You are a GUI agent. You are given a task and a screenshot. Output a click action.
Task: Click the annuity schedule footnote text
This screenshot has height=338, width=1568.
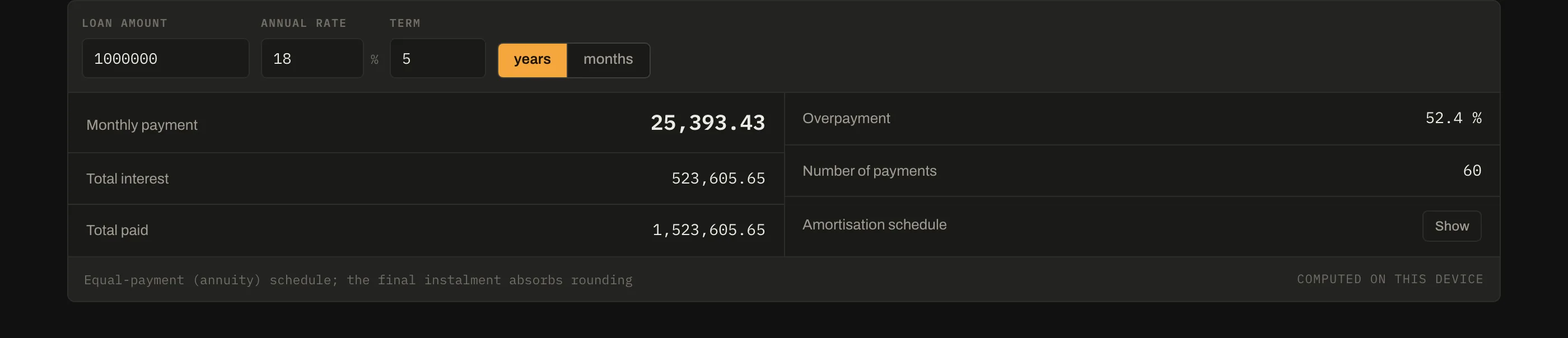tap(358, 280)
